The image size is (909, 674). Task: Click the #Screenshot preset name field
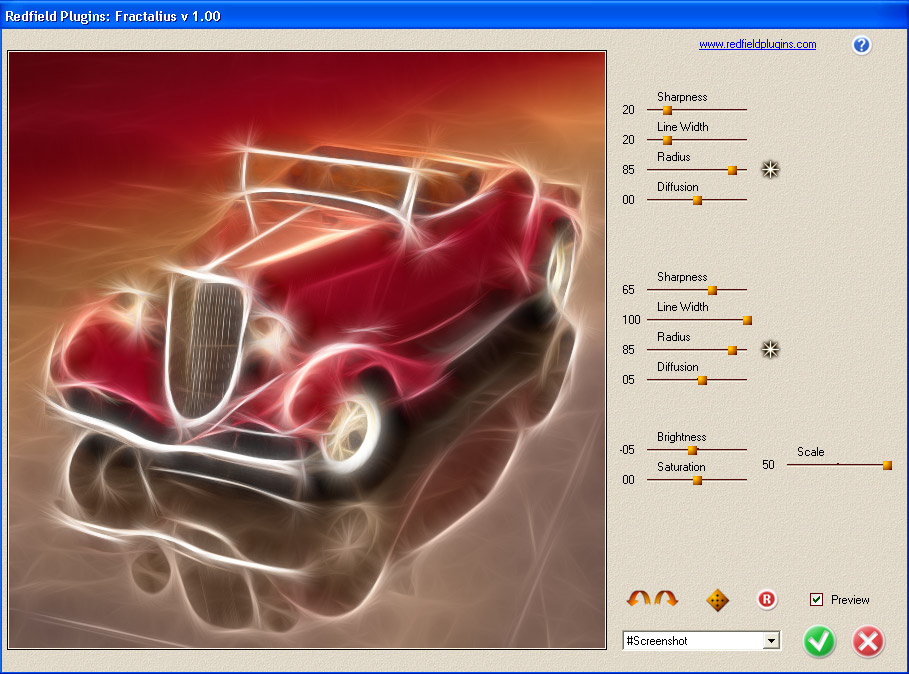[691, 641]
